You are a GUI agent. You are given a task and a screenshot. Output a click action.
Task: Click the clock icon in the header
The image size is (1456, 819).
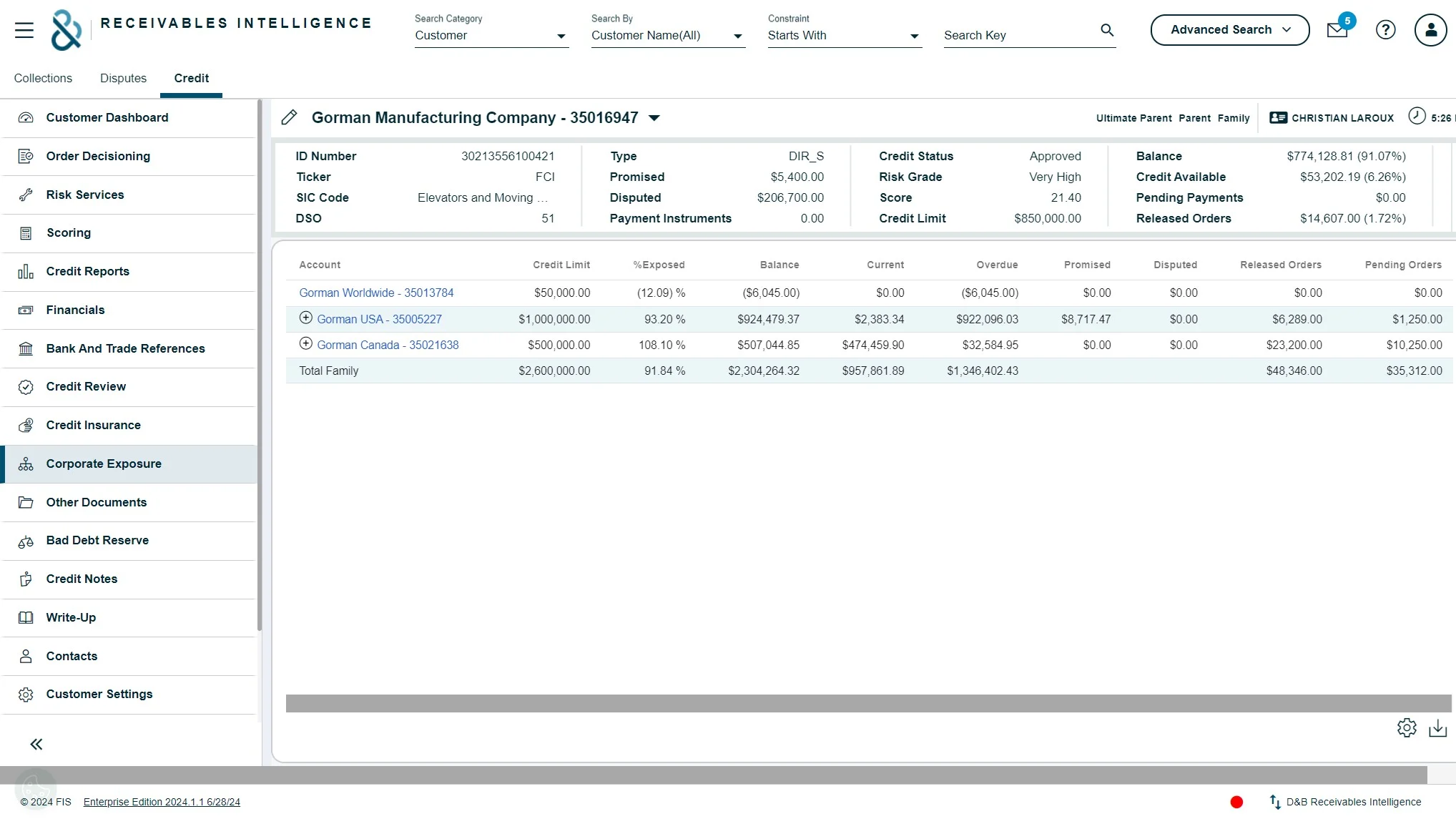(x=1417, y=116)
